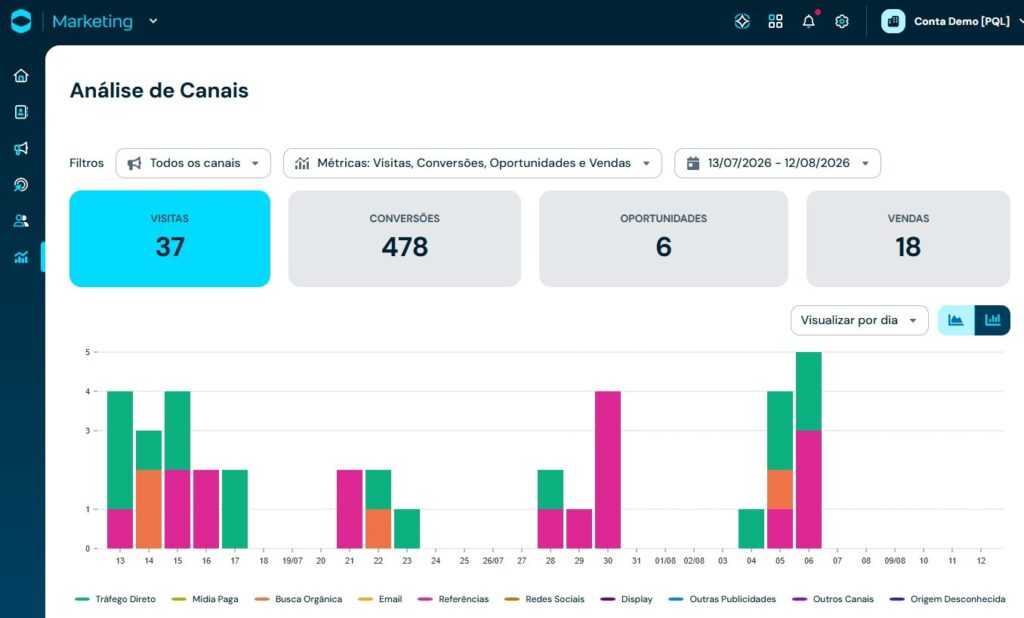This screenshot has height=618, width=1024.
Task: Click the orange segment on day 14
Action: coord(149,509)
